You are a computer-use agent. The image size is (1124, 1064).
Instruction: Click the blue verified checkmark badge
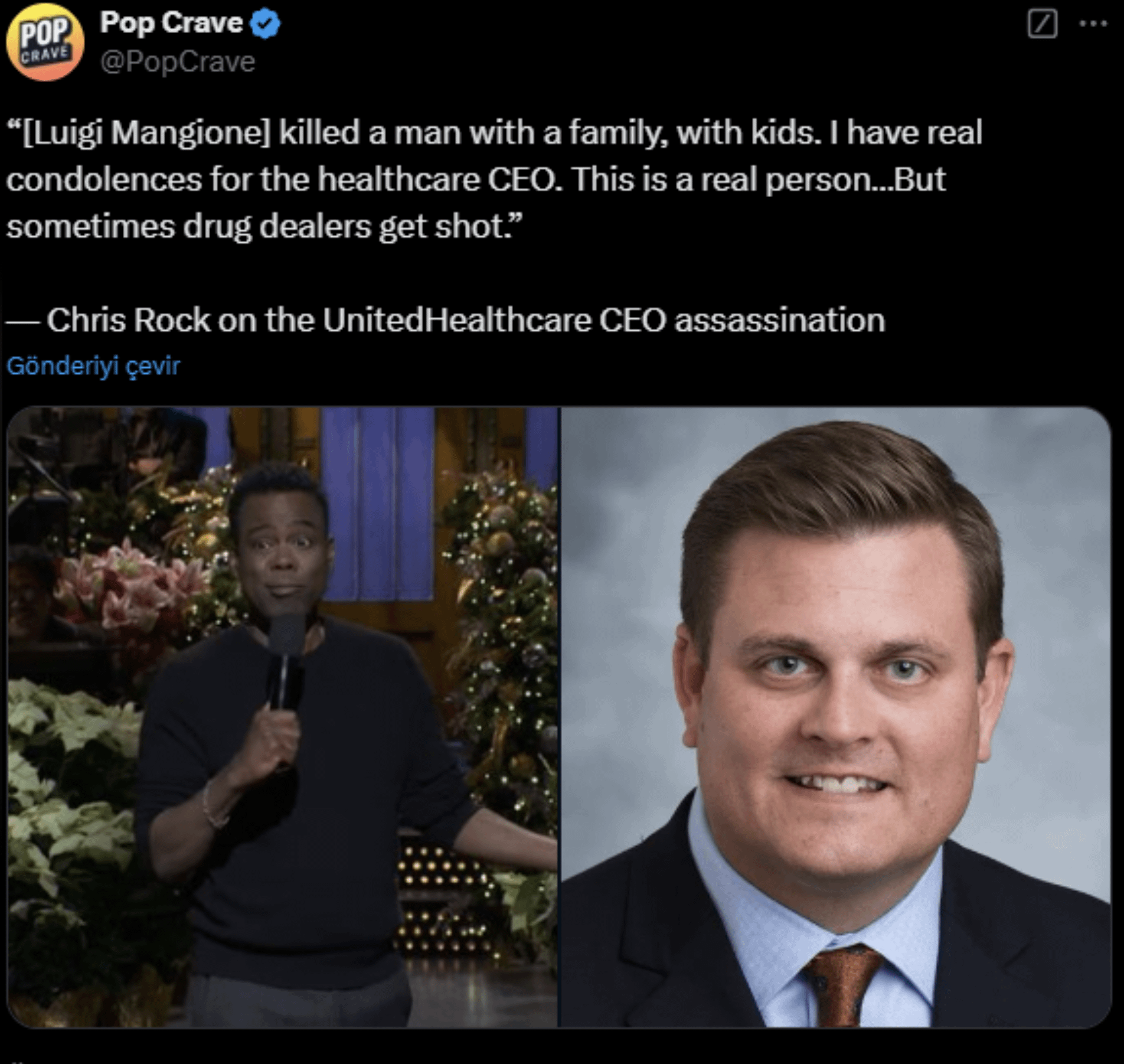[266, 24]
